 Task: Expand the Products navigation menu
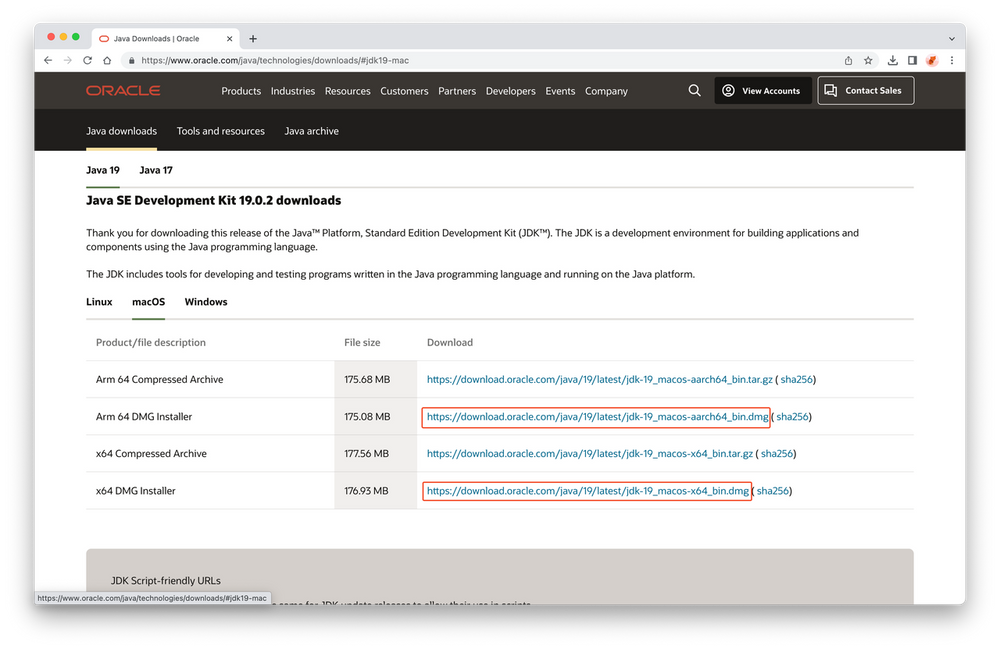pos(241,91)
